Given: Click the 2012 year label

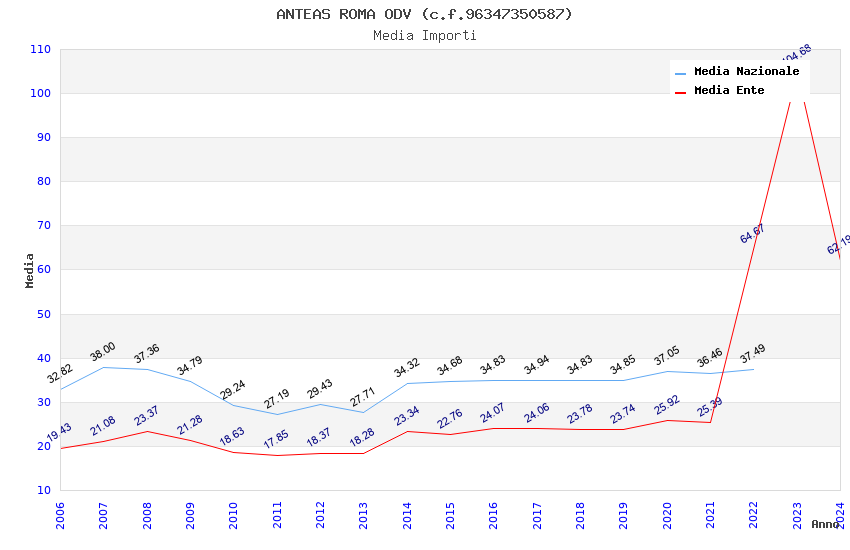Looking at the screenshot, I should (320, 515).
